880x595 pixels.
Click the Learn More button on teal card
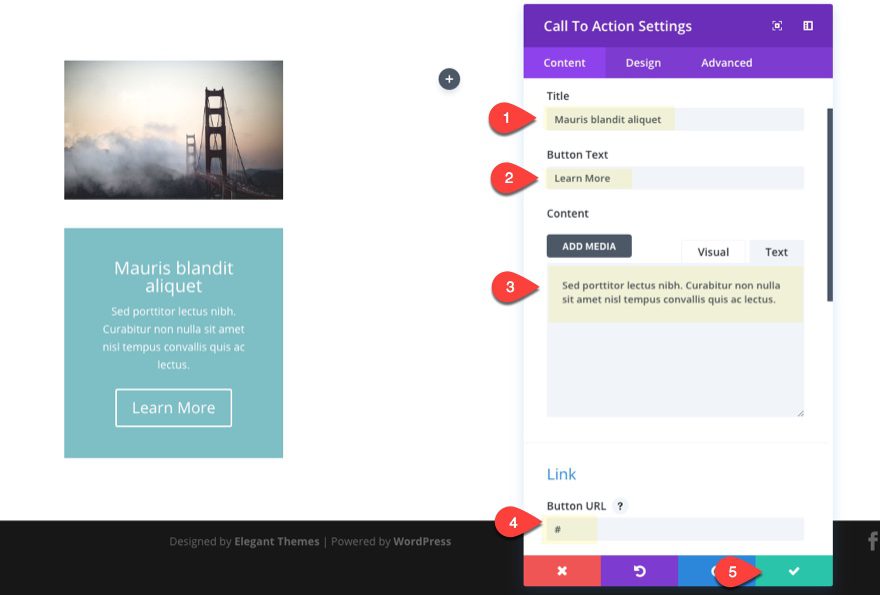(173, 408)
